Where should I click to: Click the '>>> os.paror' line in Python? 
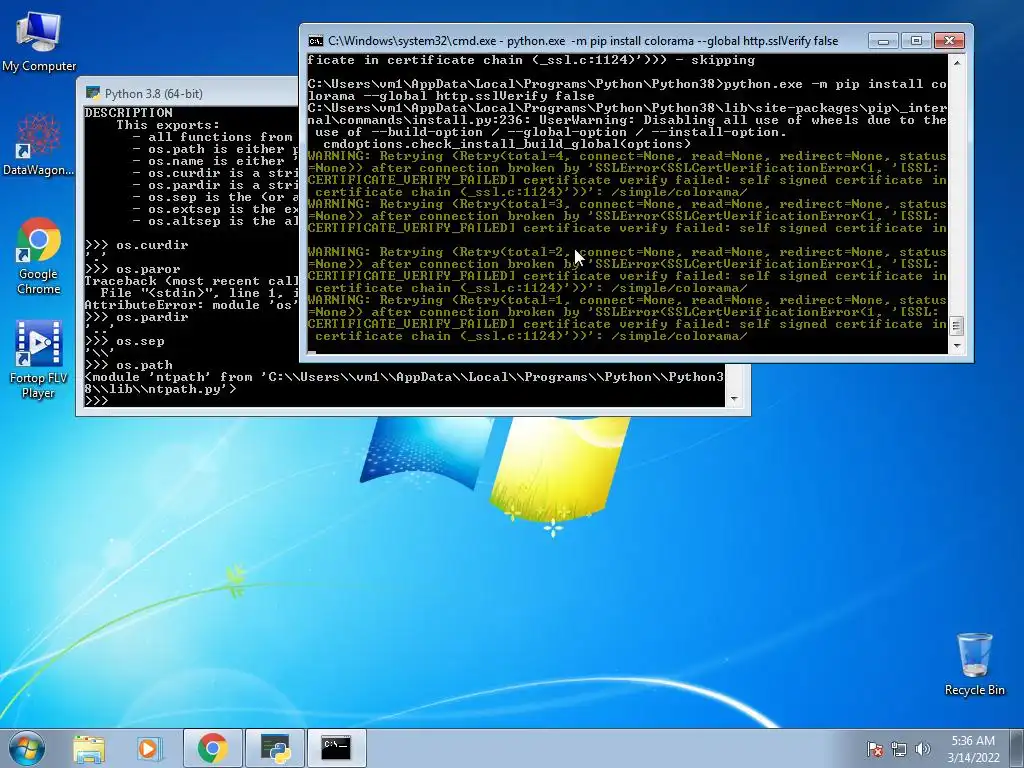(133, 269)
